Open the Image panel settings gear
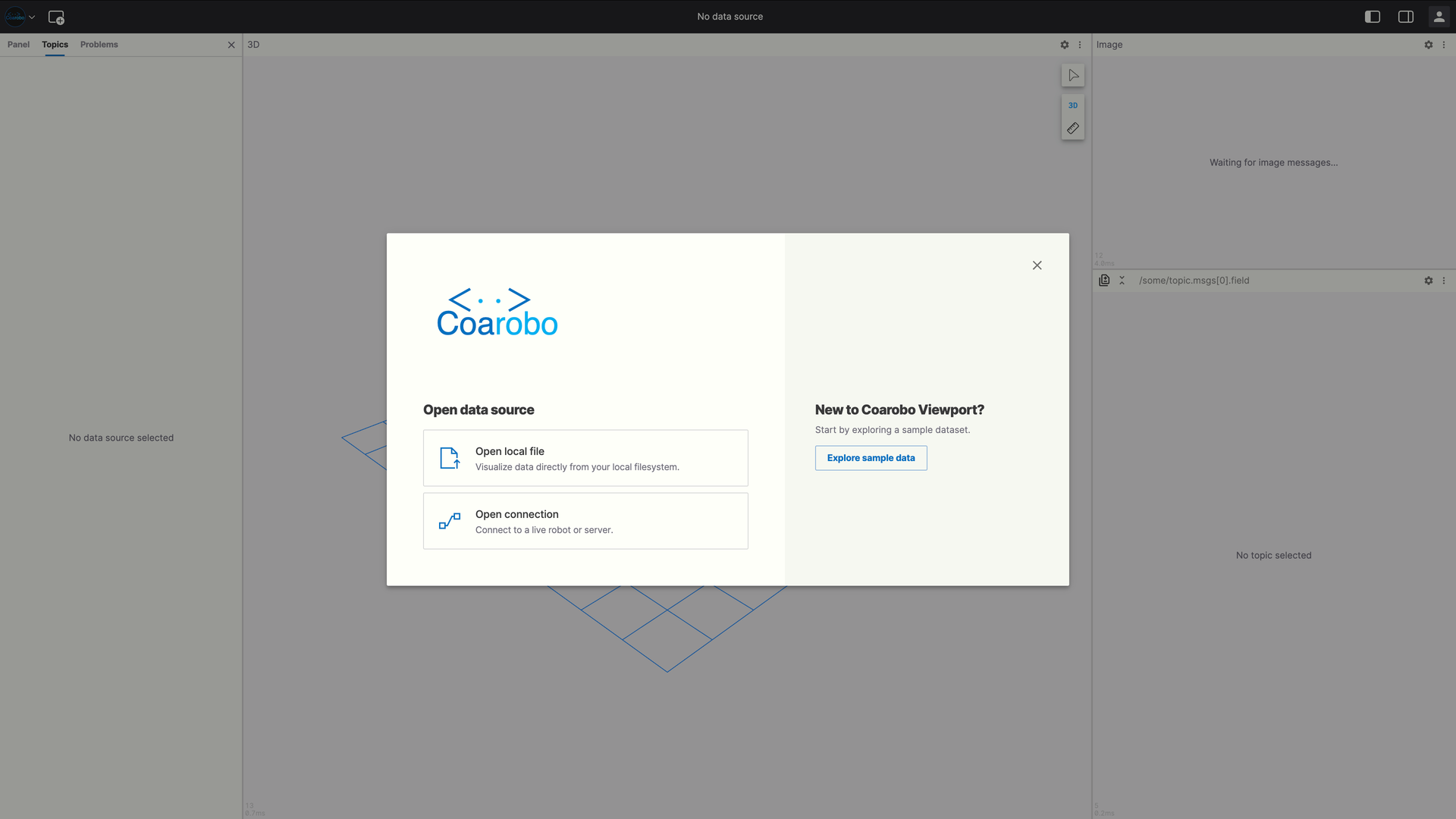The width and height of the screenshot is (1456, 819). tap(1428, 45)
